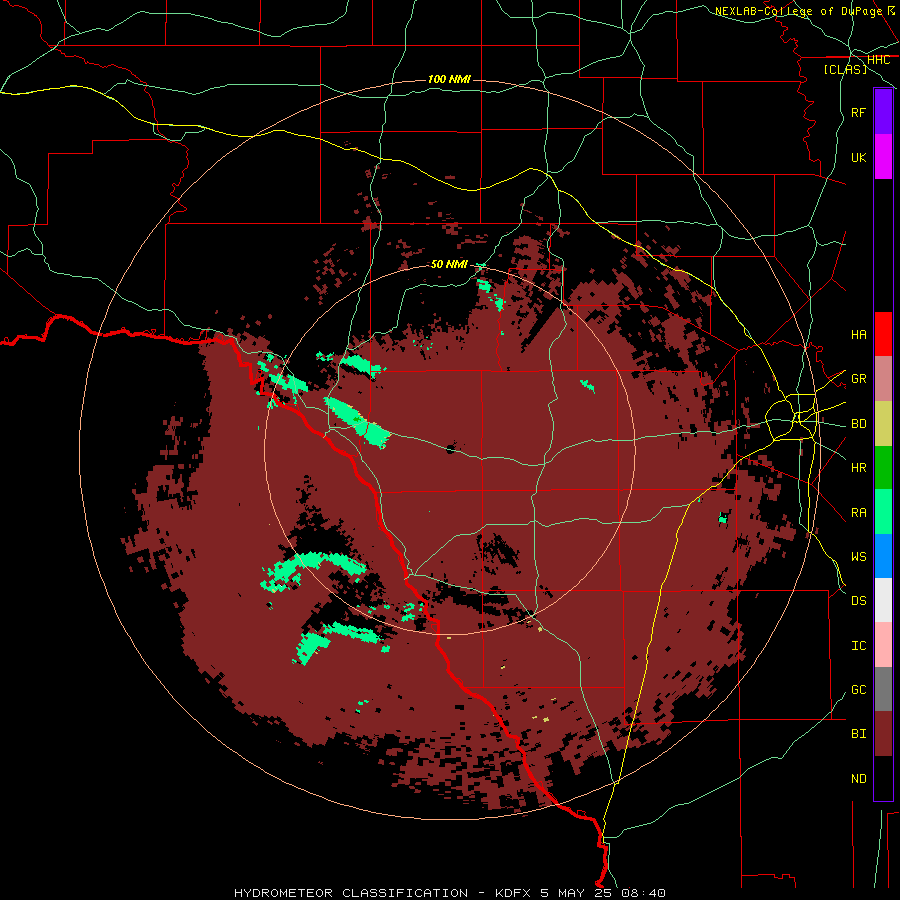Click the brown BI legend swatch
This screenshot has width=900, height=900.
[x=883, y=734]
